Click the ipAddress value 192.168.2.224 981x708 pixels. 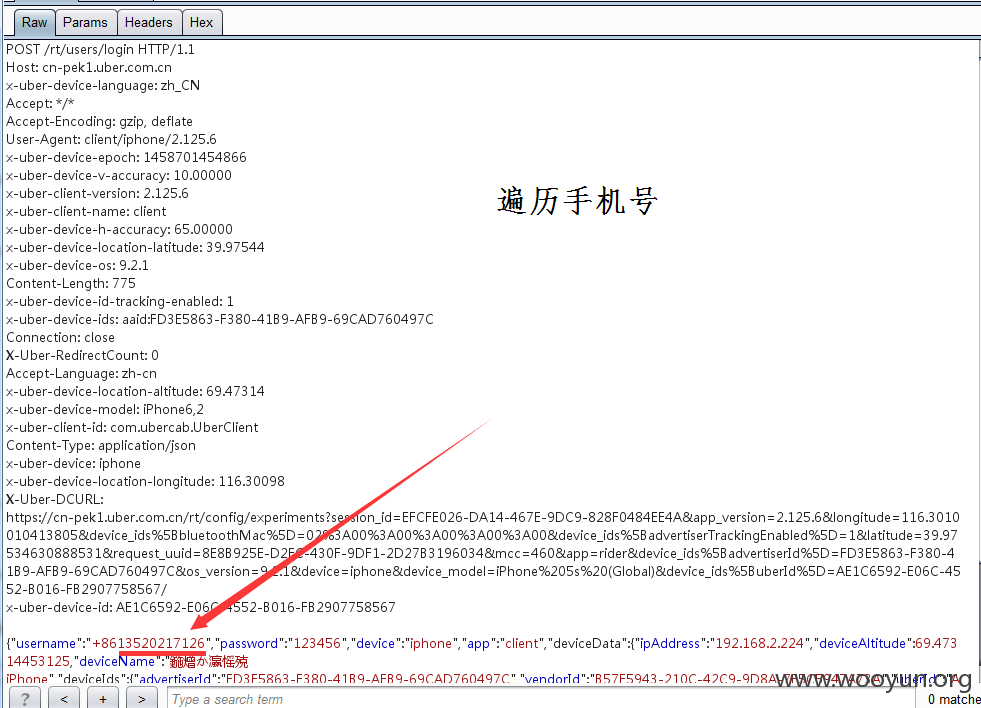coord(760,644)
